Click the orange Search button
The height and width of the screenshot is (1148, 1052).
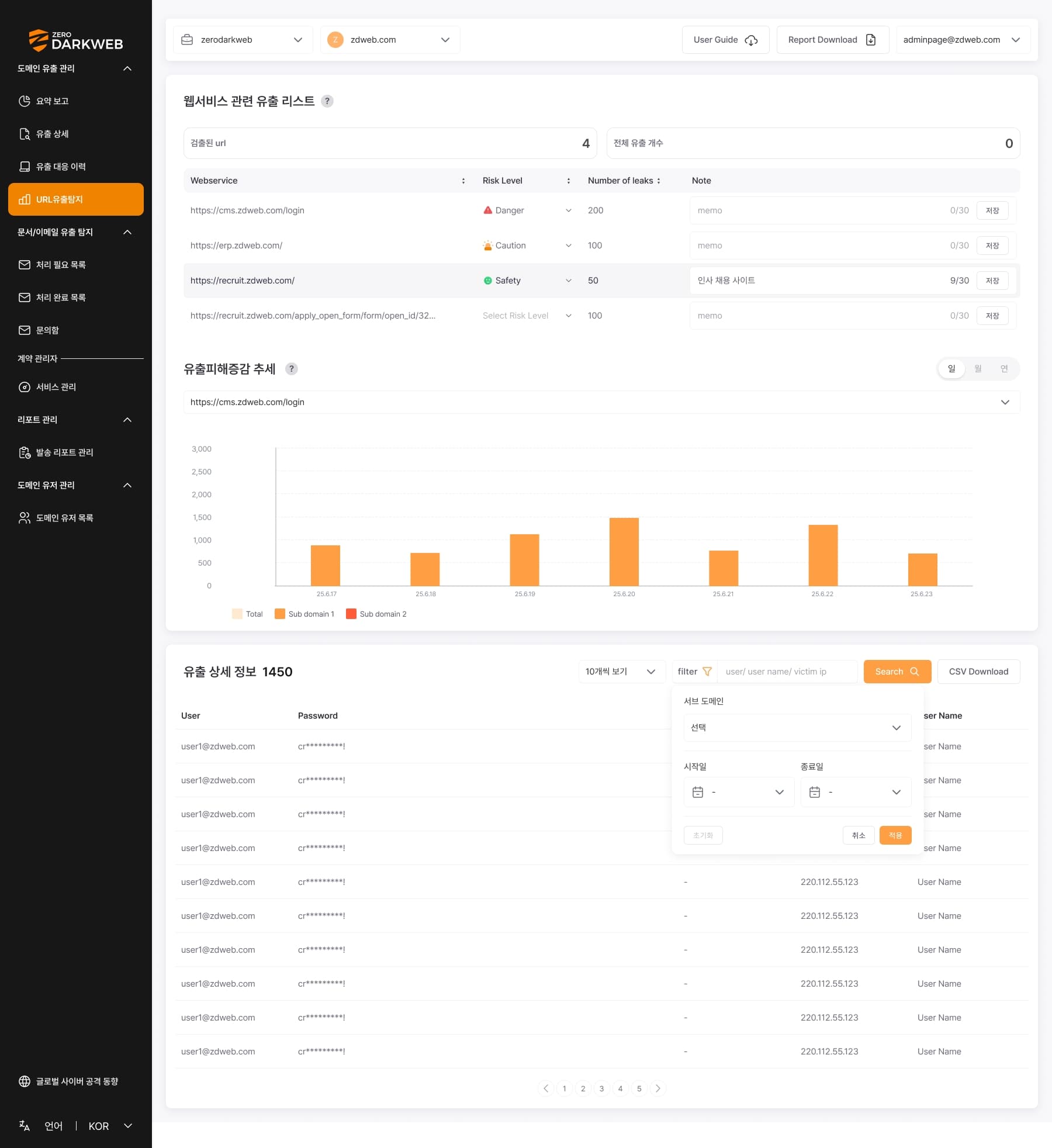click(897, 672)
